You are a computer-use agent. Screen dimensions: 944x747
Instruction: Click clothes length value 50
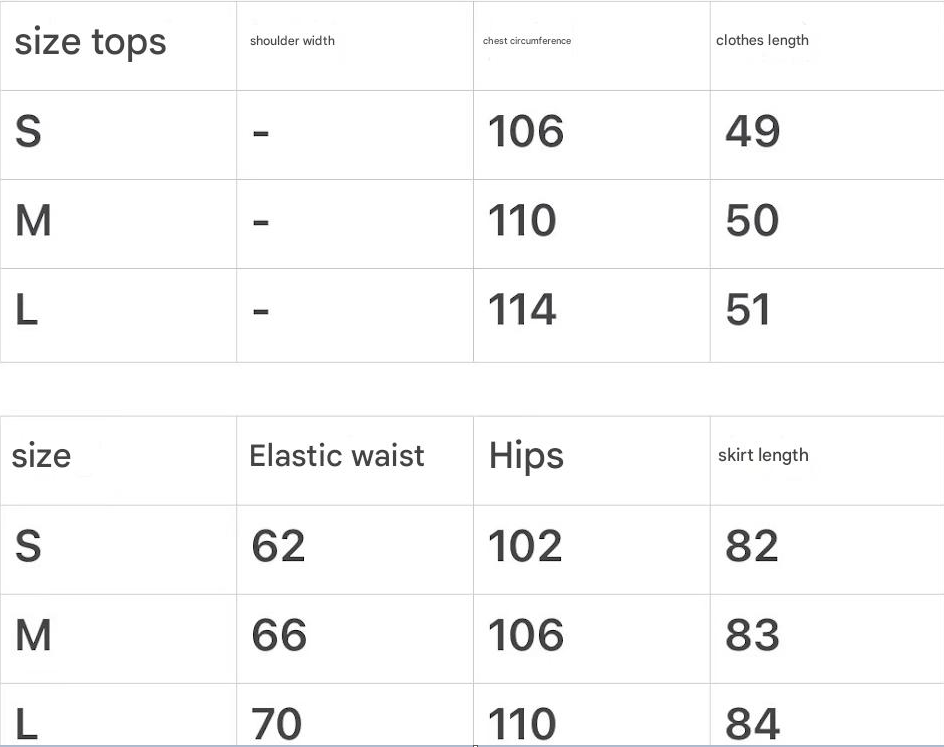pyautogui.click(x=752, y=221)
